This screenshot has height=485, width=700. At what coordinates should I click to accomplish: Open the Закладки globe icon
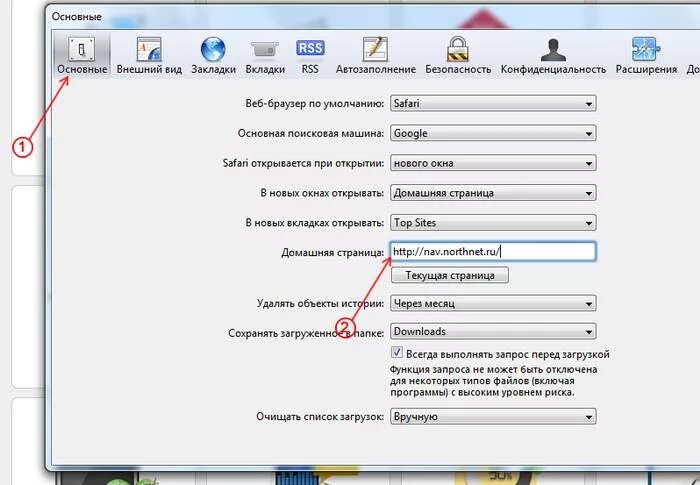pos(213,49)
